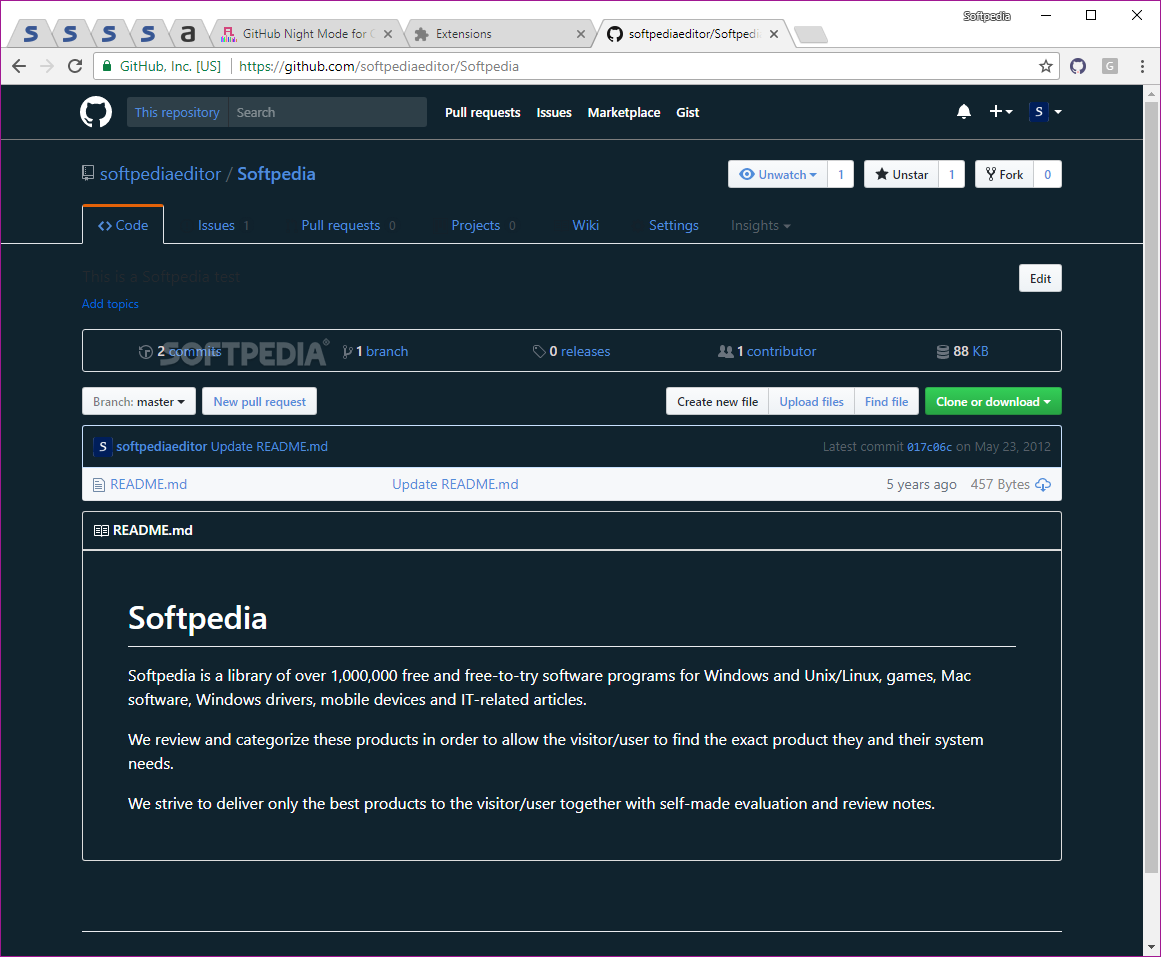Select the Code repository tab
This screenshot has width=1161, height=957.
(x=123, y=224)
